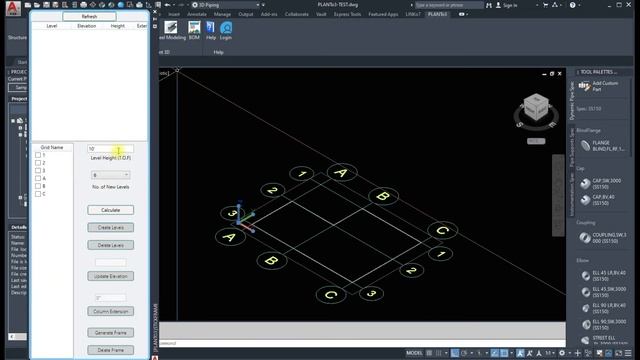Screen dimensions: 640x360
Task: Check the grid name 3 checkbox
Action: point(38,171)
